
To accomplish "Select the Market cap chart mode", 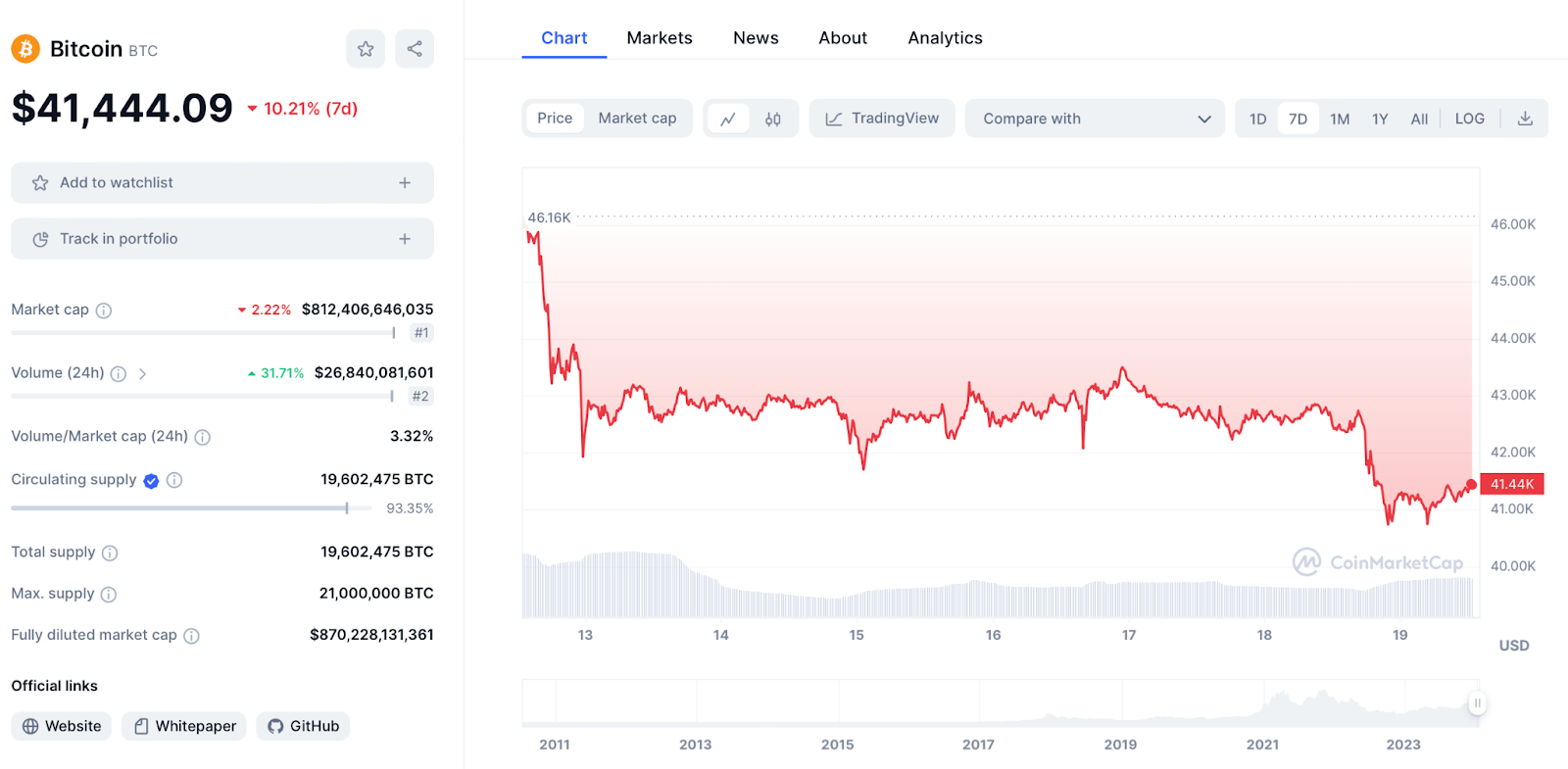I will click(637, 119).
